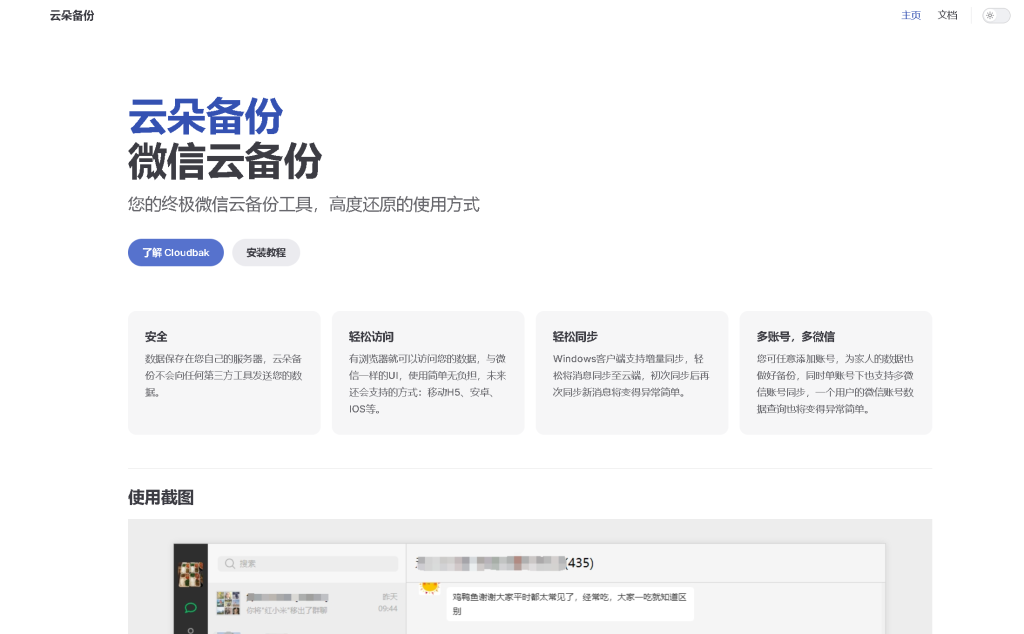Click the 云朵备份 site title logo

pos(72,16)
